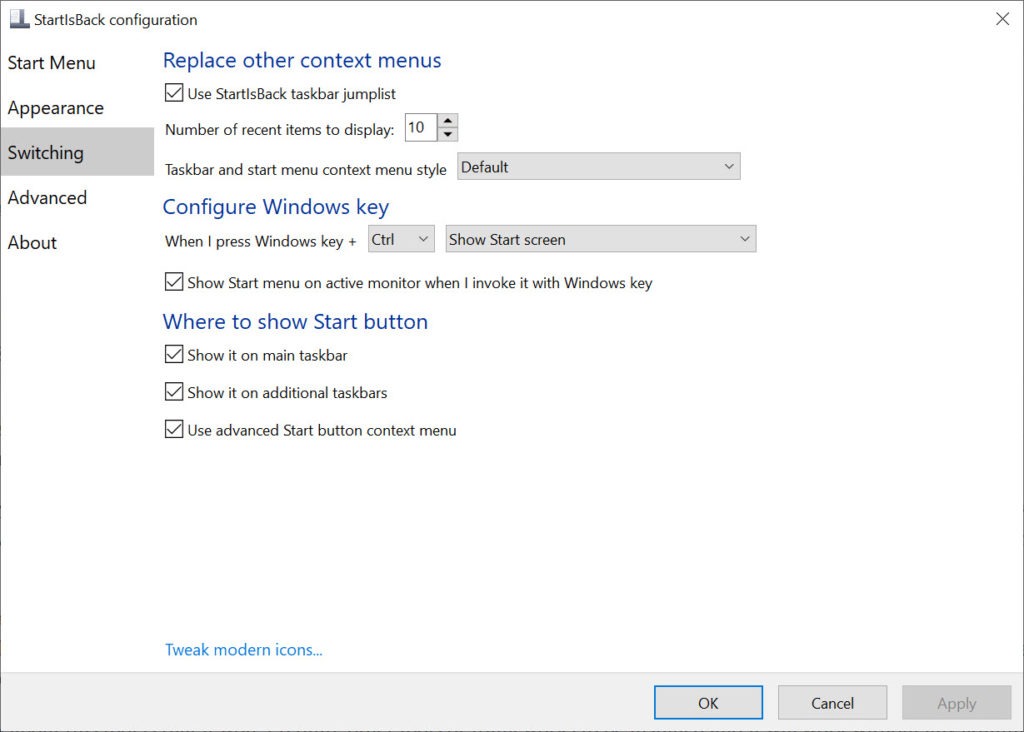The width and height of the screenshot is (1024, 732).
Task: Open the Tweak modern icons link
Action: click(x=244, y=650)
